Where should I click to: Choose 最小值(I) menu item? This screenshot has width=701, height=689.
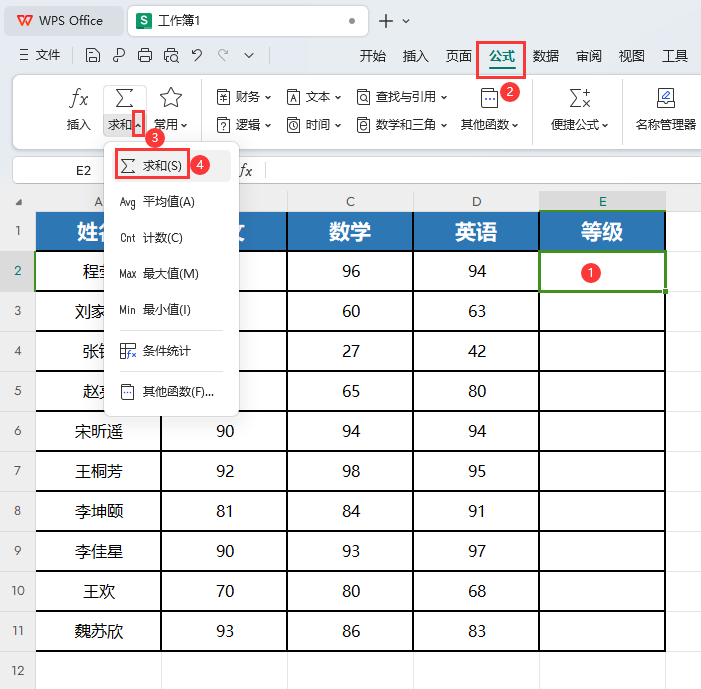pyautogui.click(x=172, y=310)
